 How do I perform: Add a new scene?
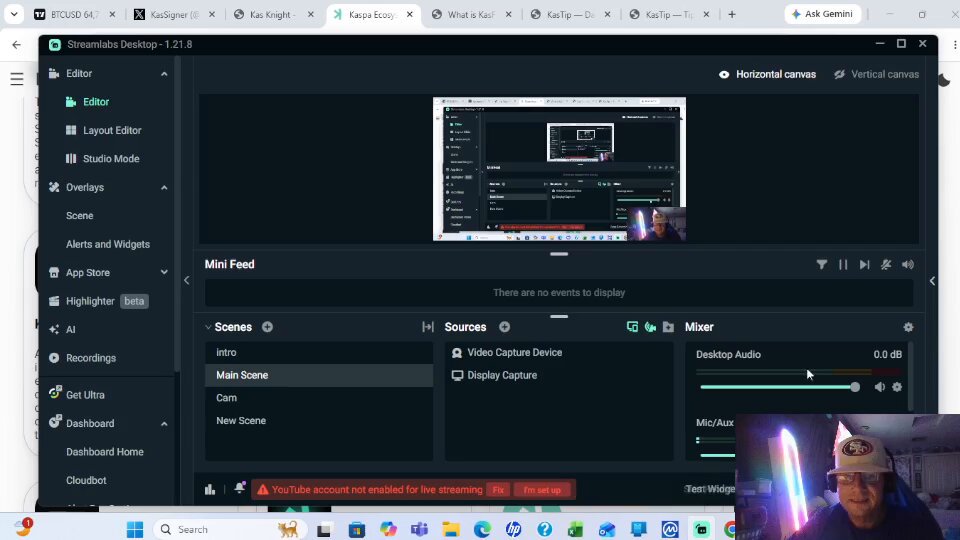click(268, 327)
